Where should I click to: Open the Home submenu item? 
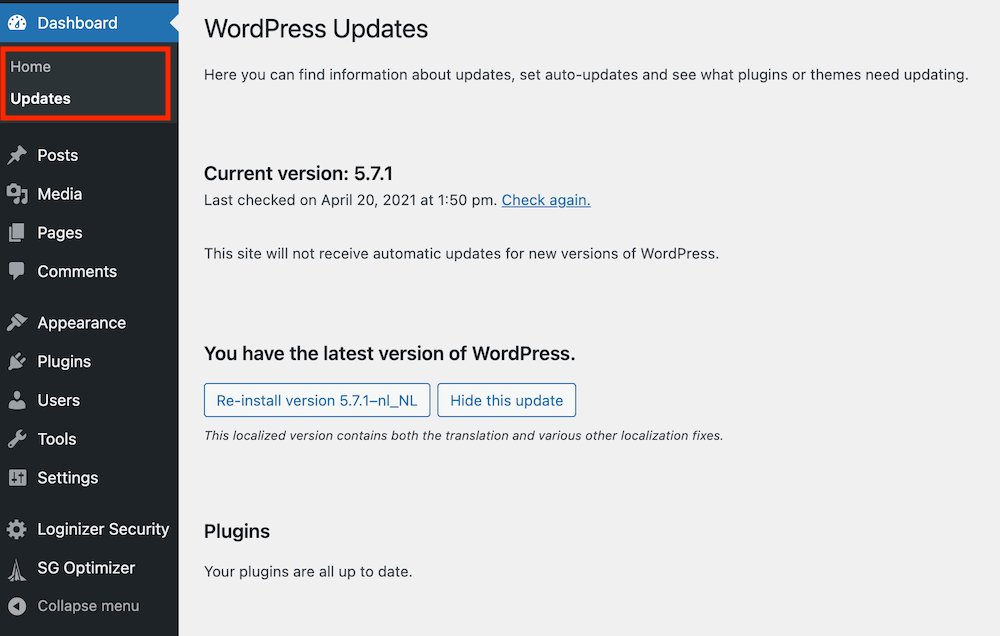(x=29, y=66)
